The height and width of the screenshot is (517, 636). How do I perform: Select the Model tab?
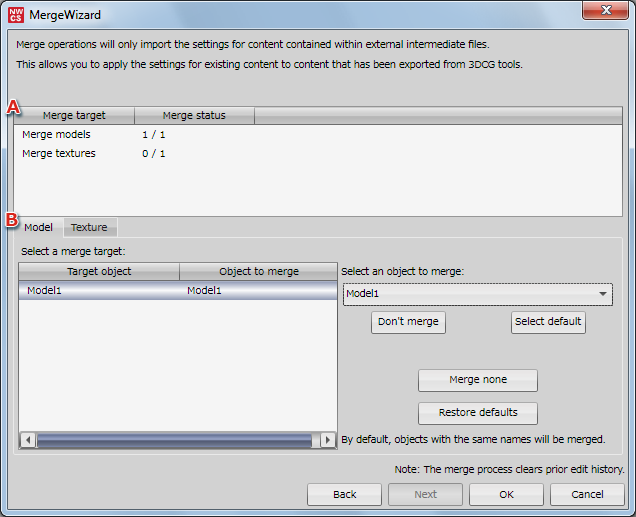38,227
